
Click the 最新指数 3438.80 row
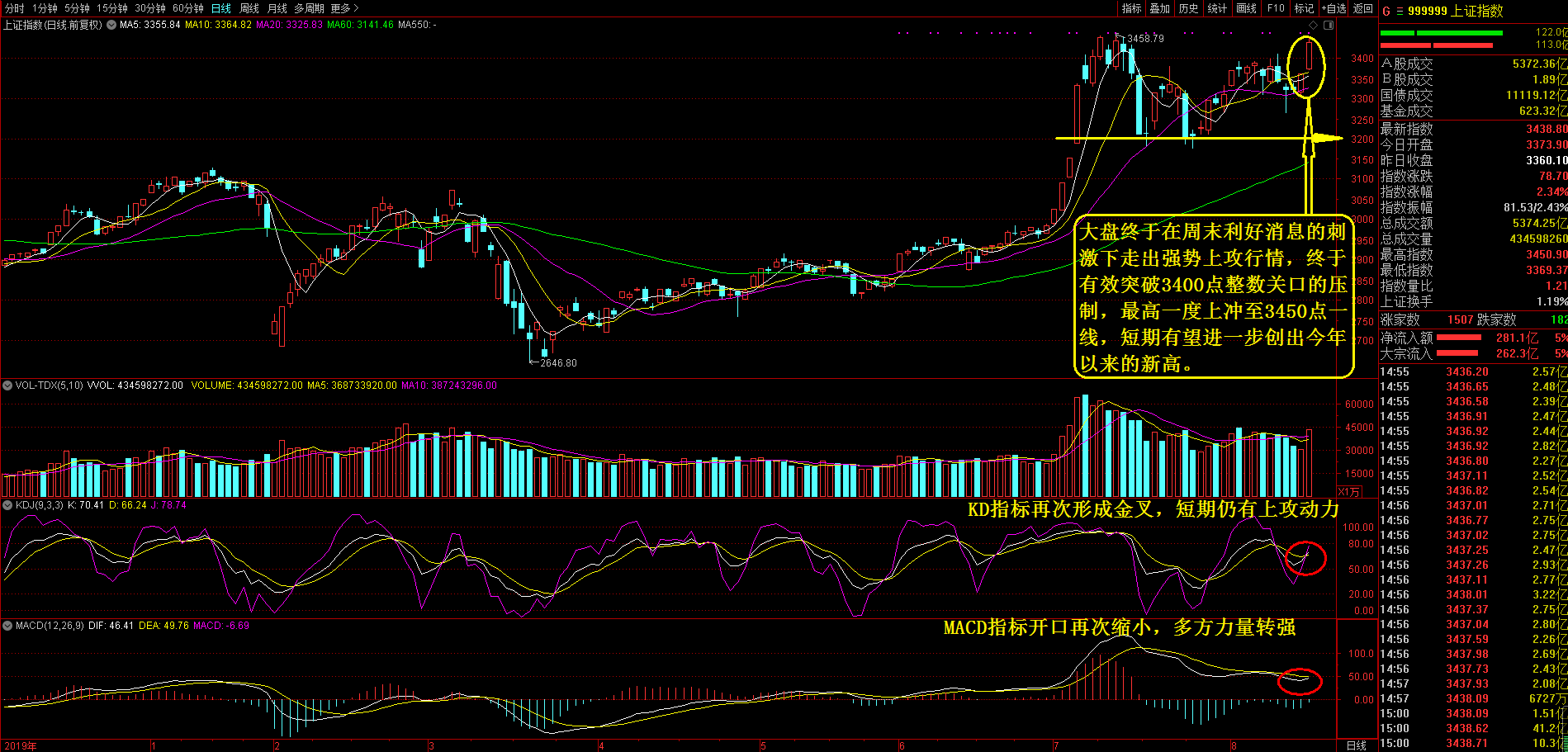[x=1473, y=129]
